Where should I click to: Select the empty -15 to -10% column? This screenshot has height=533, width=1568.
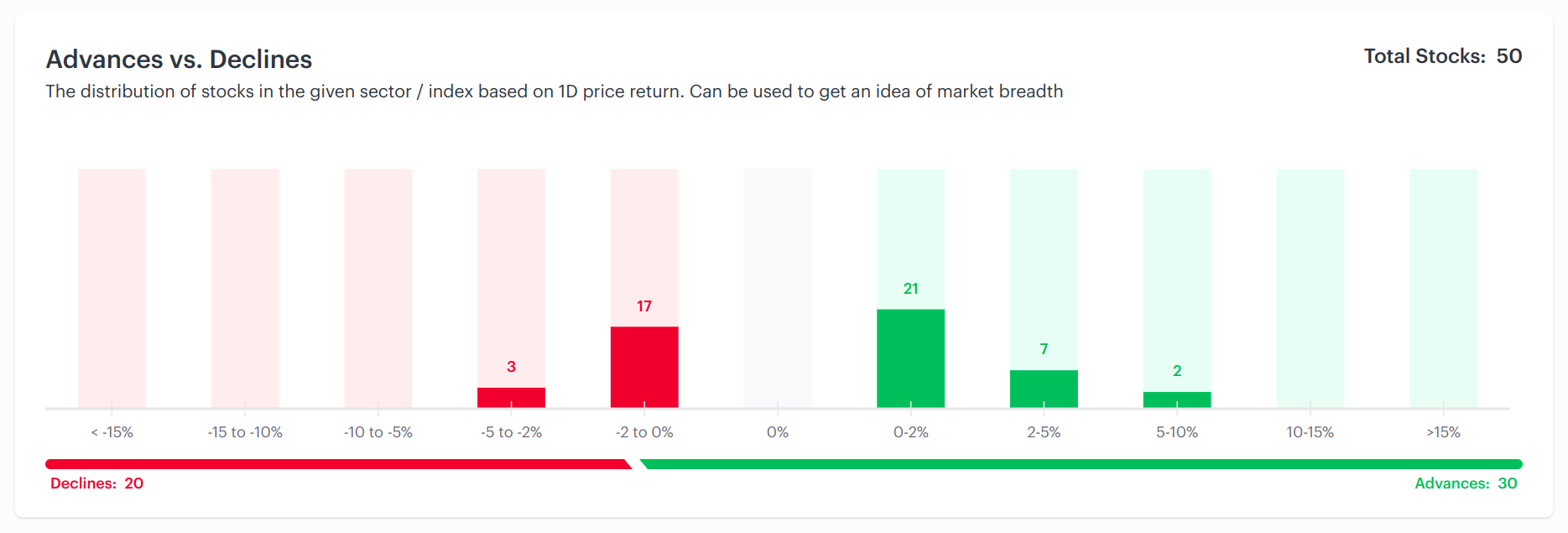(245, 288)
